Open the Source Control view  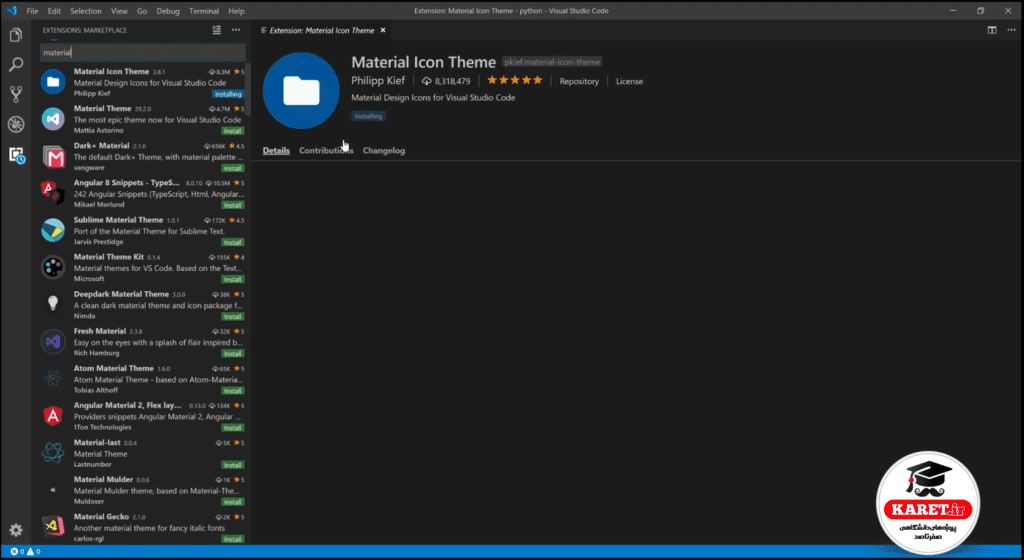(16, 94)
